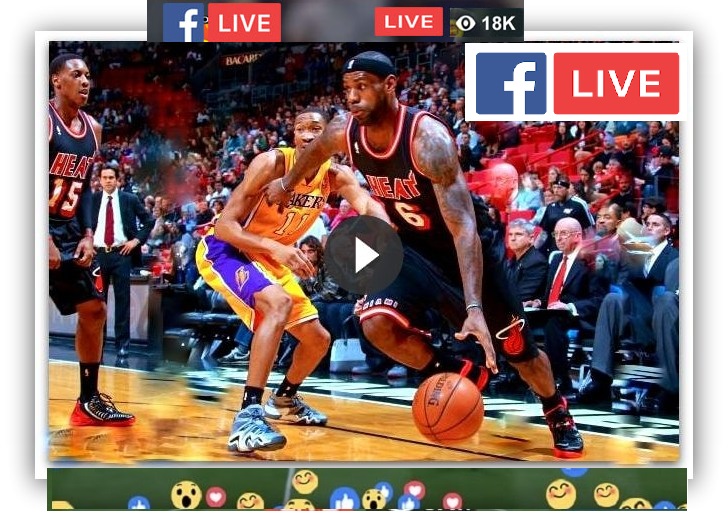728x518 pixels.
Task: Click the small Facebook logo in the banner
Action: tap(183, 22)
